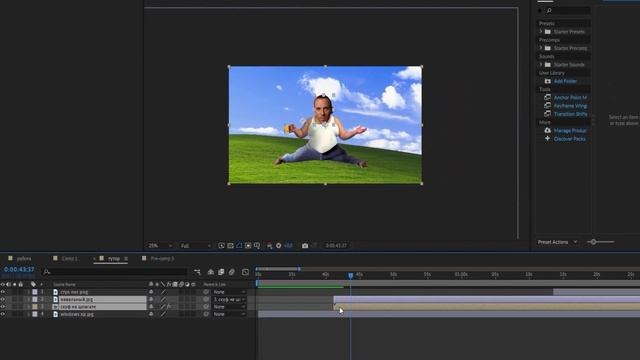Click the Discover Packs link

(x=569, y=139)
